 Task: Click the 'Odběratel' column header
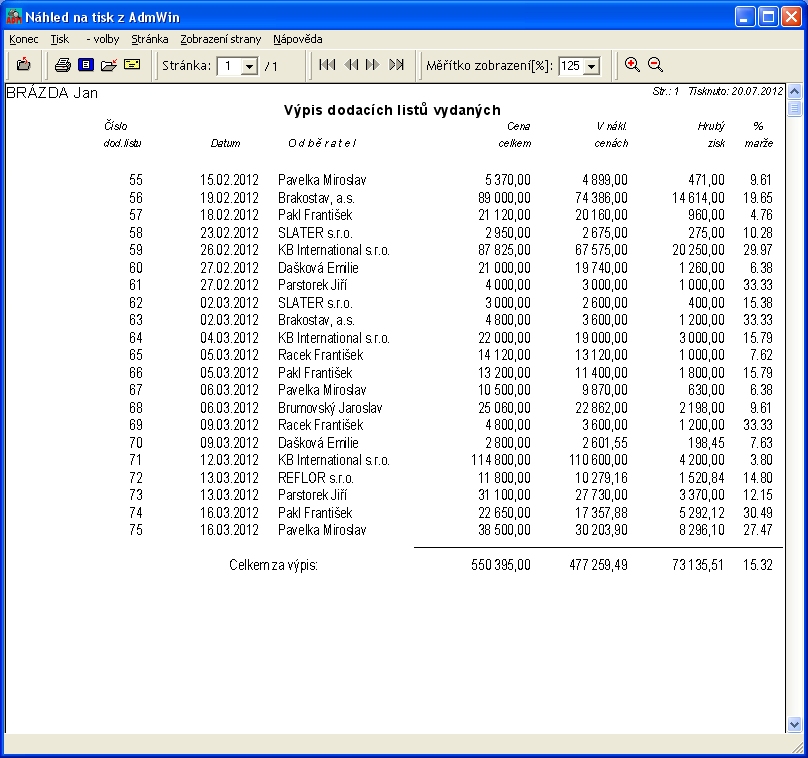click(x=322, y=143)
